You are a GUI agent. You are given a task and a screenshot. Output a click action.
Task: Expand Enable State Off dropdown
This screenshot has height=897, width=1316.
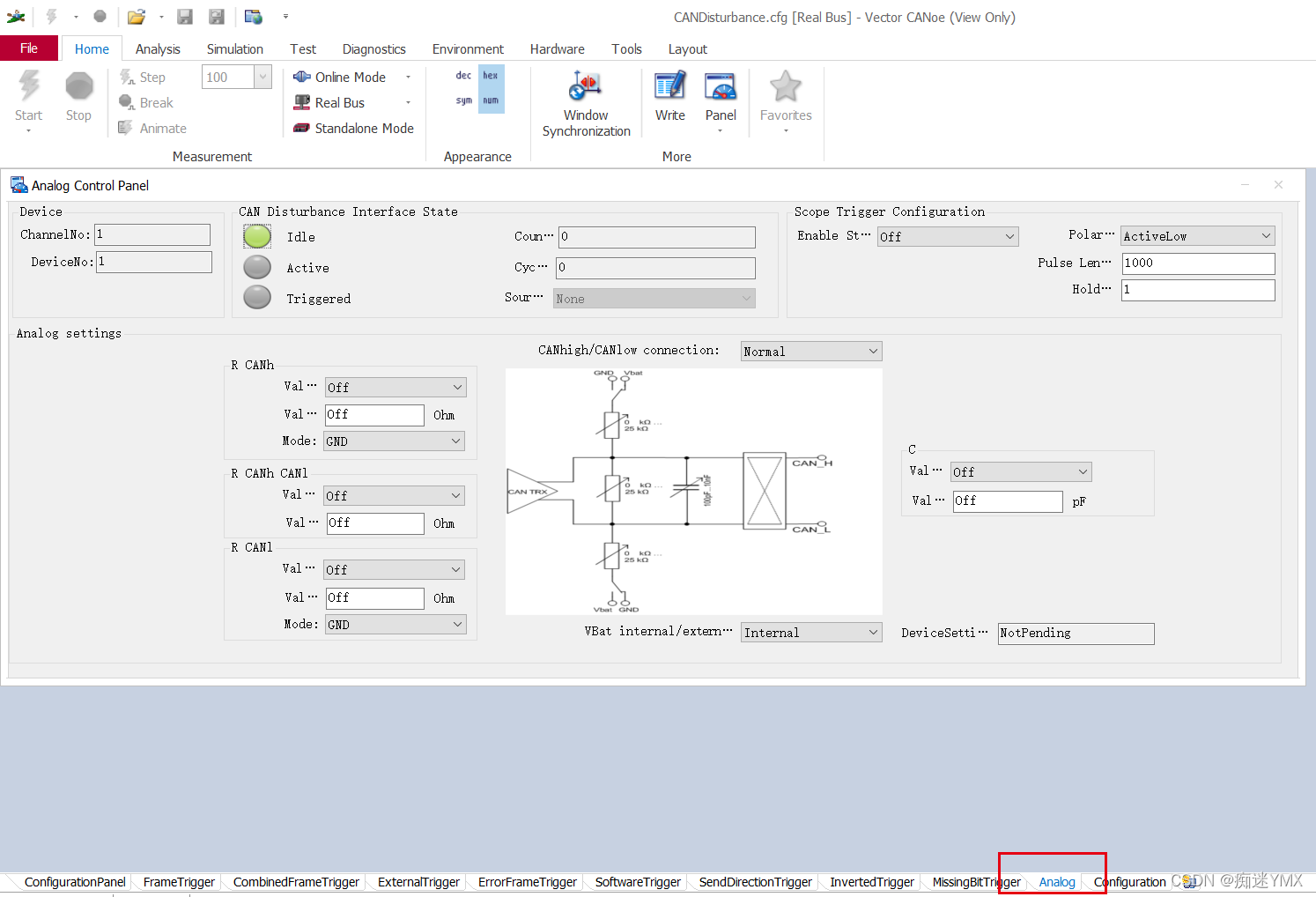pyautogui.click(x=948, y=236)
